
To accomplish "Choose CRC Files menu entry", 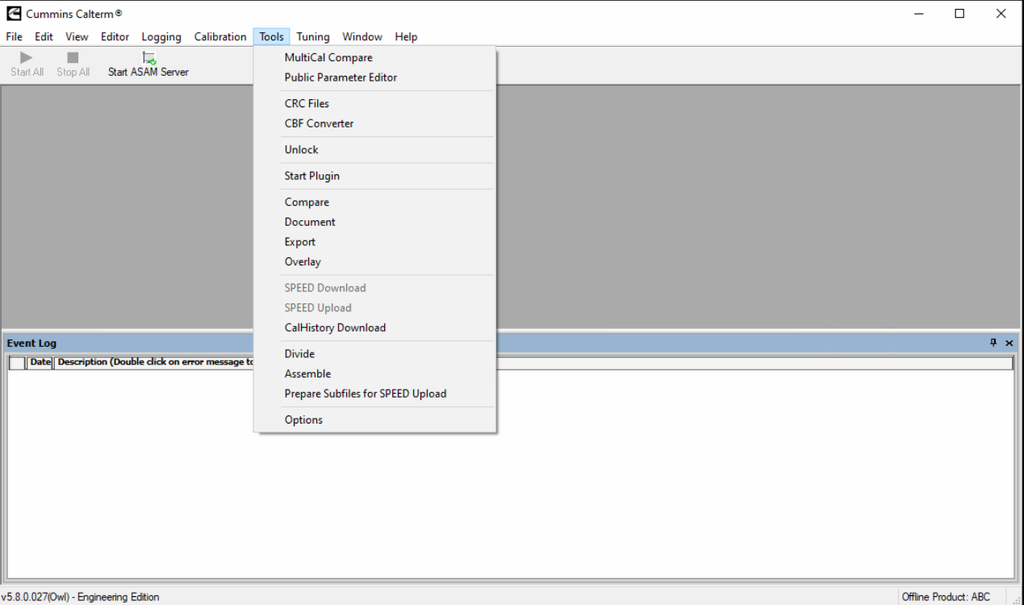I will [x=306, y=104].
